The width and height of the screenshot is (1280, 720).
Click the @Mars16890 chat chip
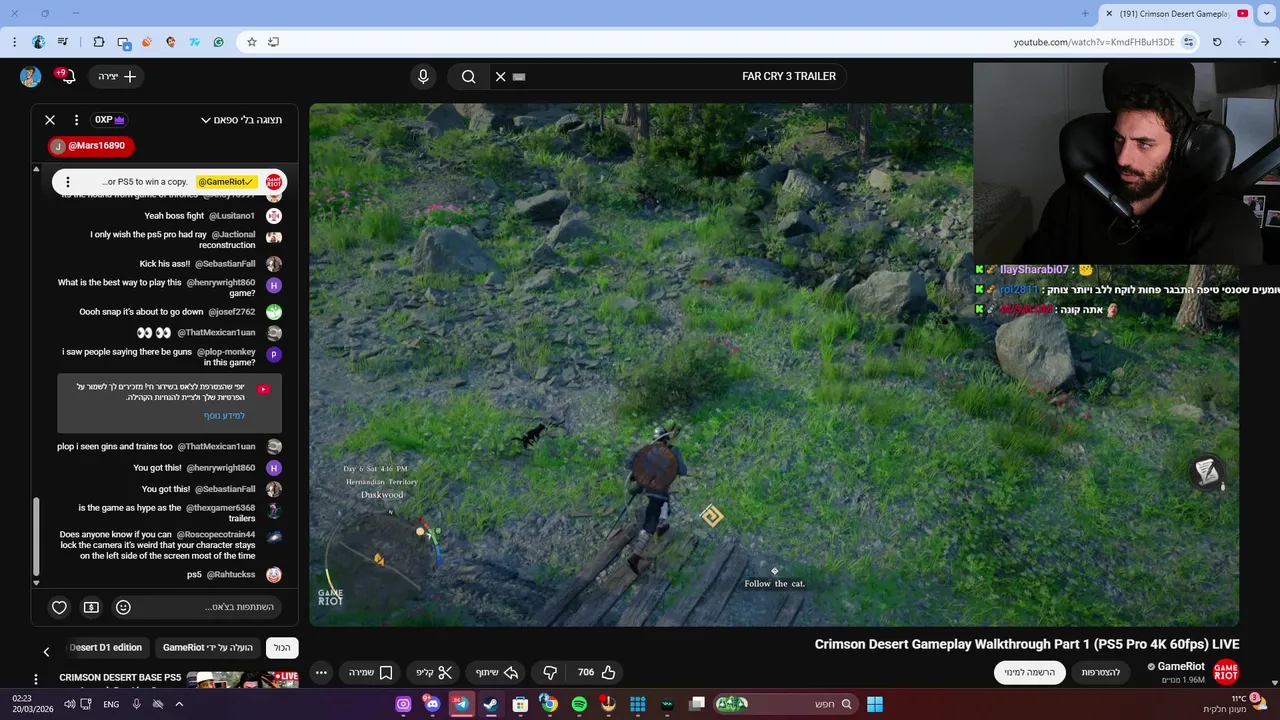[x=90, y=146]
